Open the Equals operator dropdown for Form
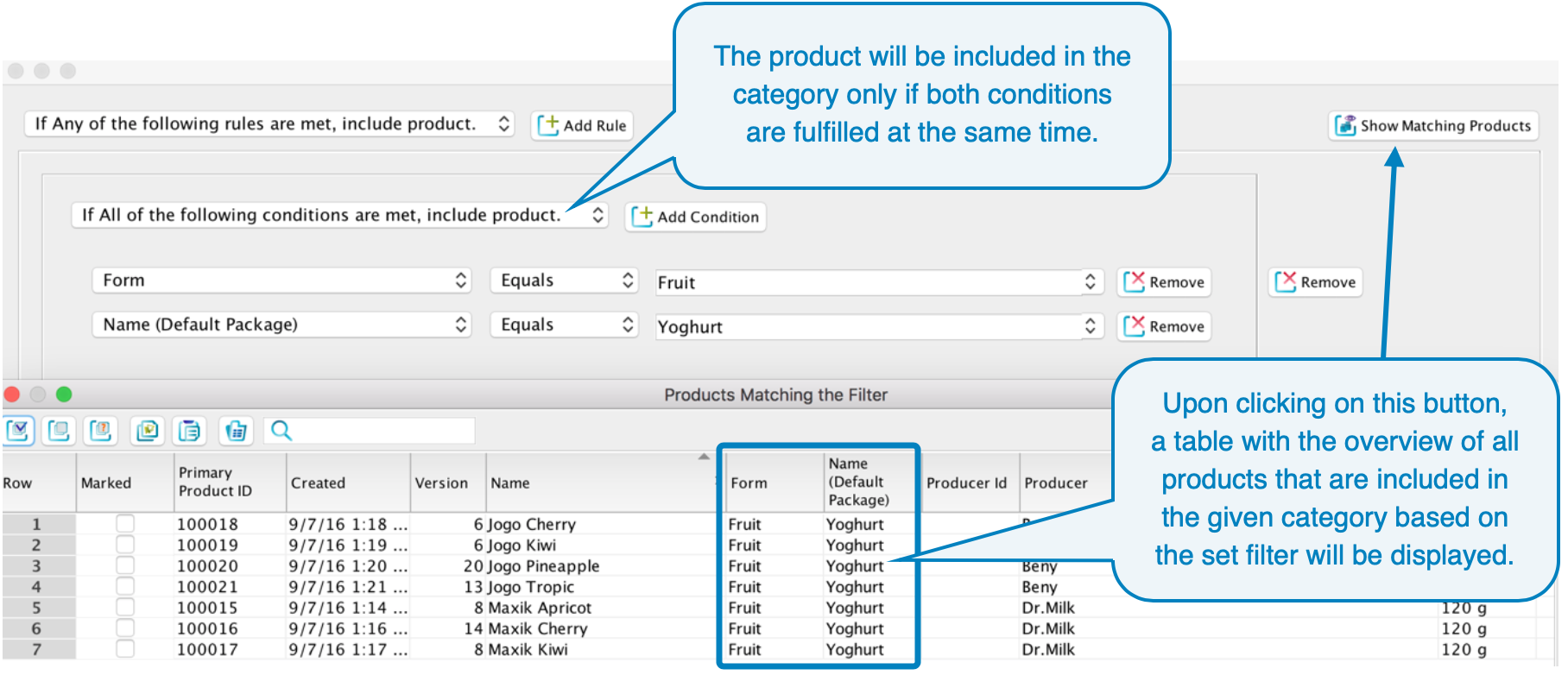Viewport: 1568px width, 675px height. click(564, 281)
